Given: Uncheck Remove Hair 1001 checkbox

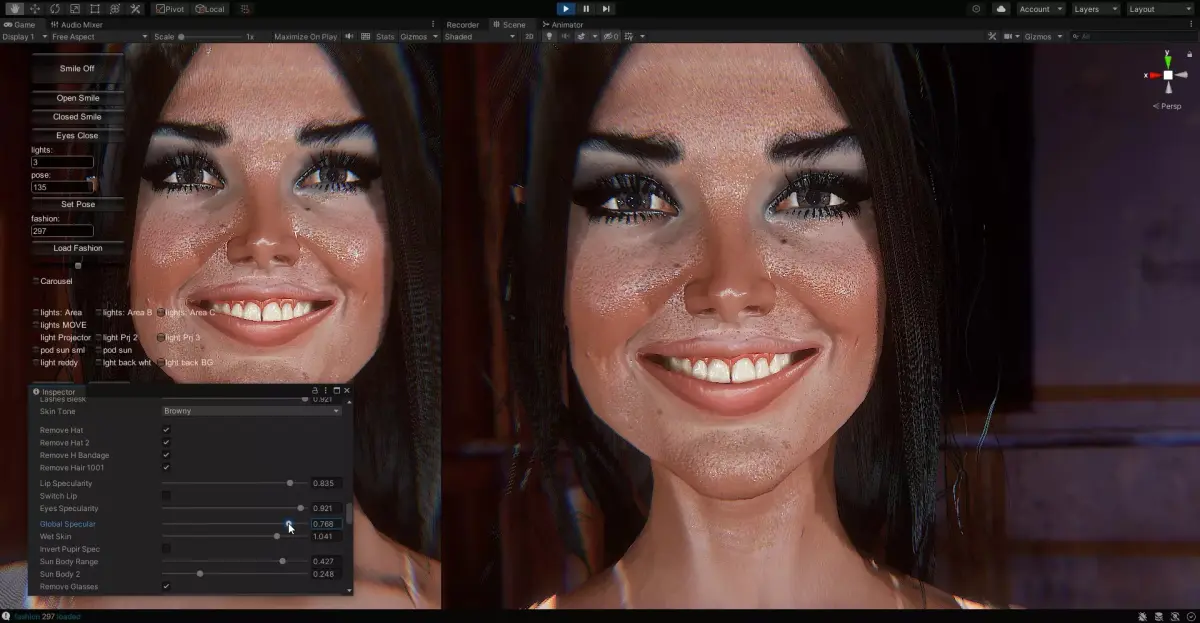Looking at the screenshot, I should click(x=166, y=468).
